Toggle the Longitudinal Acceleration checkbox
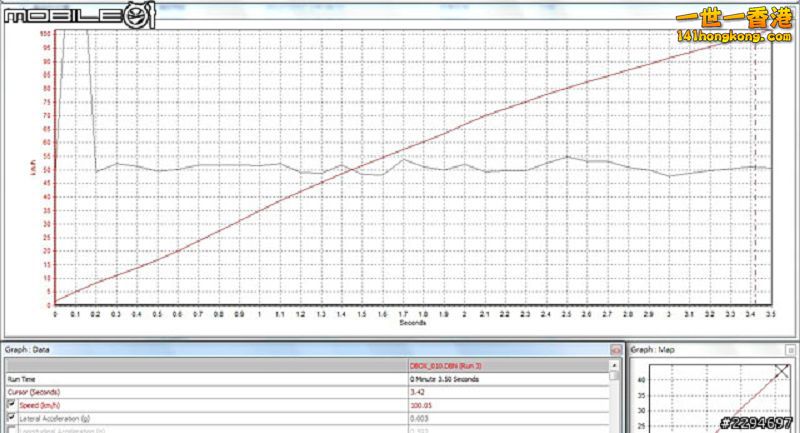Screen dimensions: 800x433 [x=11, y=429]
